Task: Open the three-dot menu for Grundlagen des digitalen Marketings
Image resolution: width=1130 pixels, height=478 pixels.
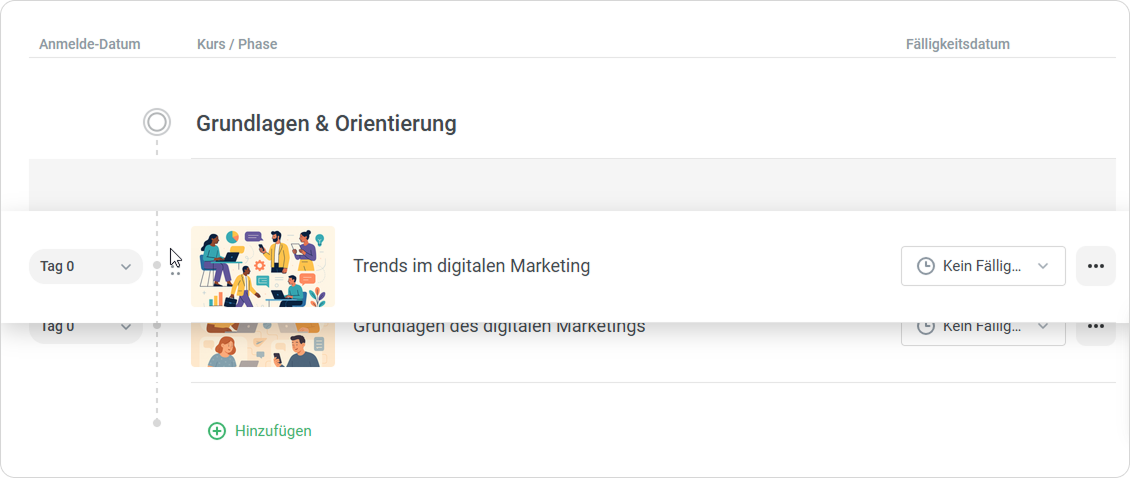Action: (1095, 329)
